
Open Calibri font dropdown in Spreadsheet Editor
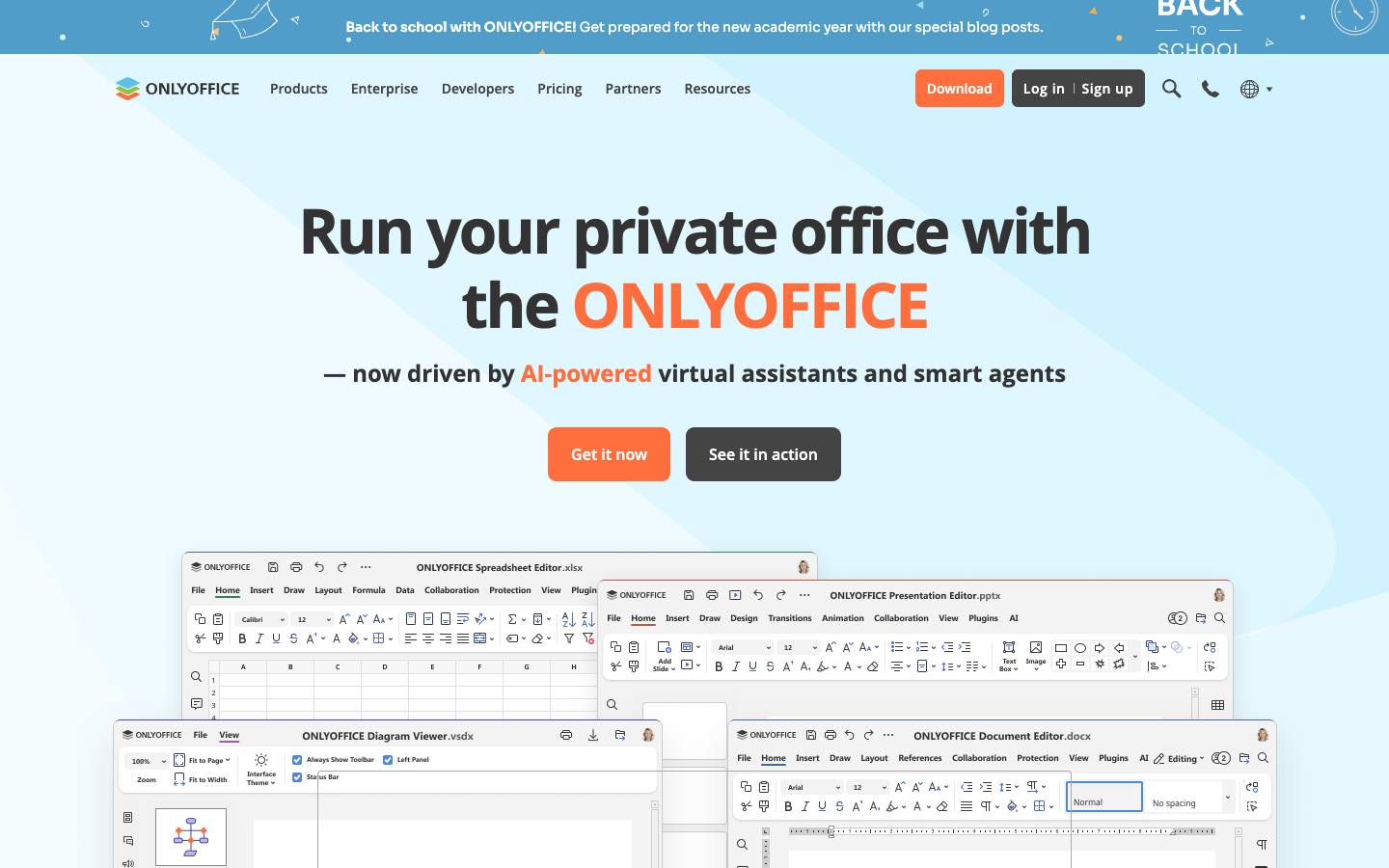click(261, 619)
